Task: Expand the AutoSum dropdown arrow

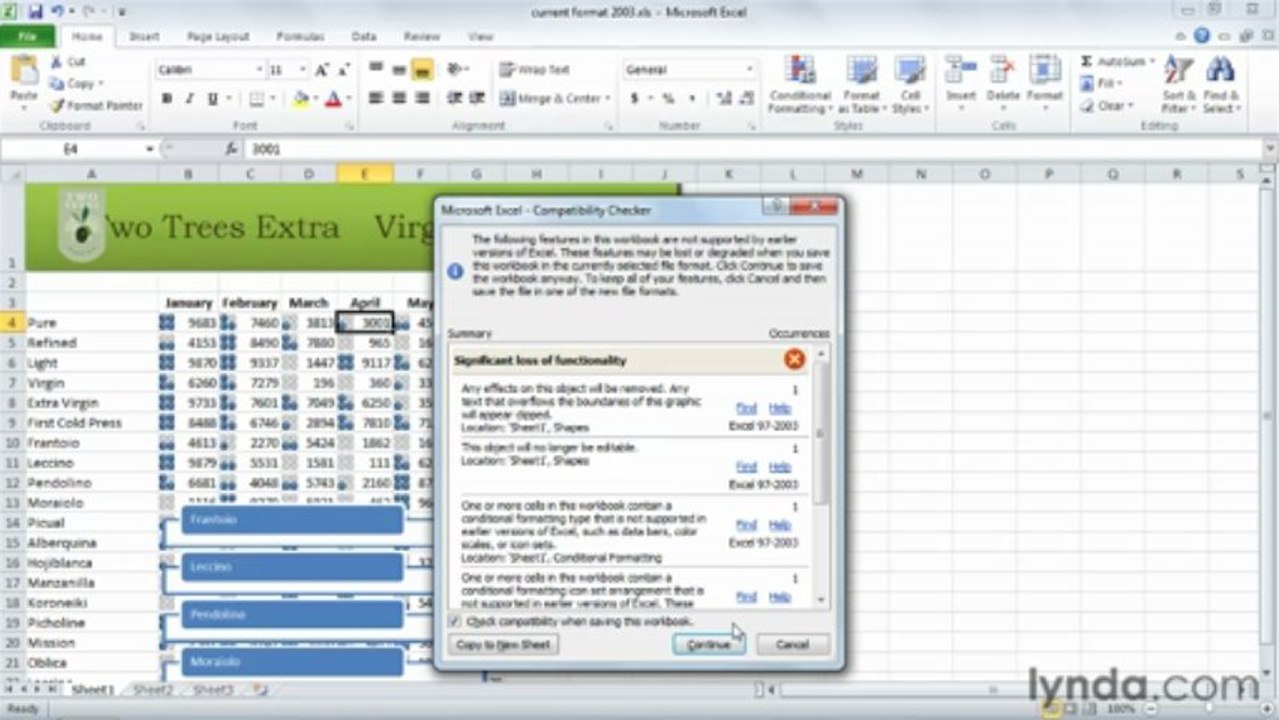Action: pos(1151,62)
